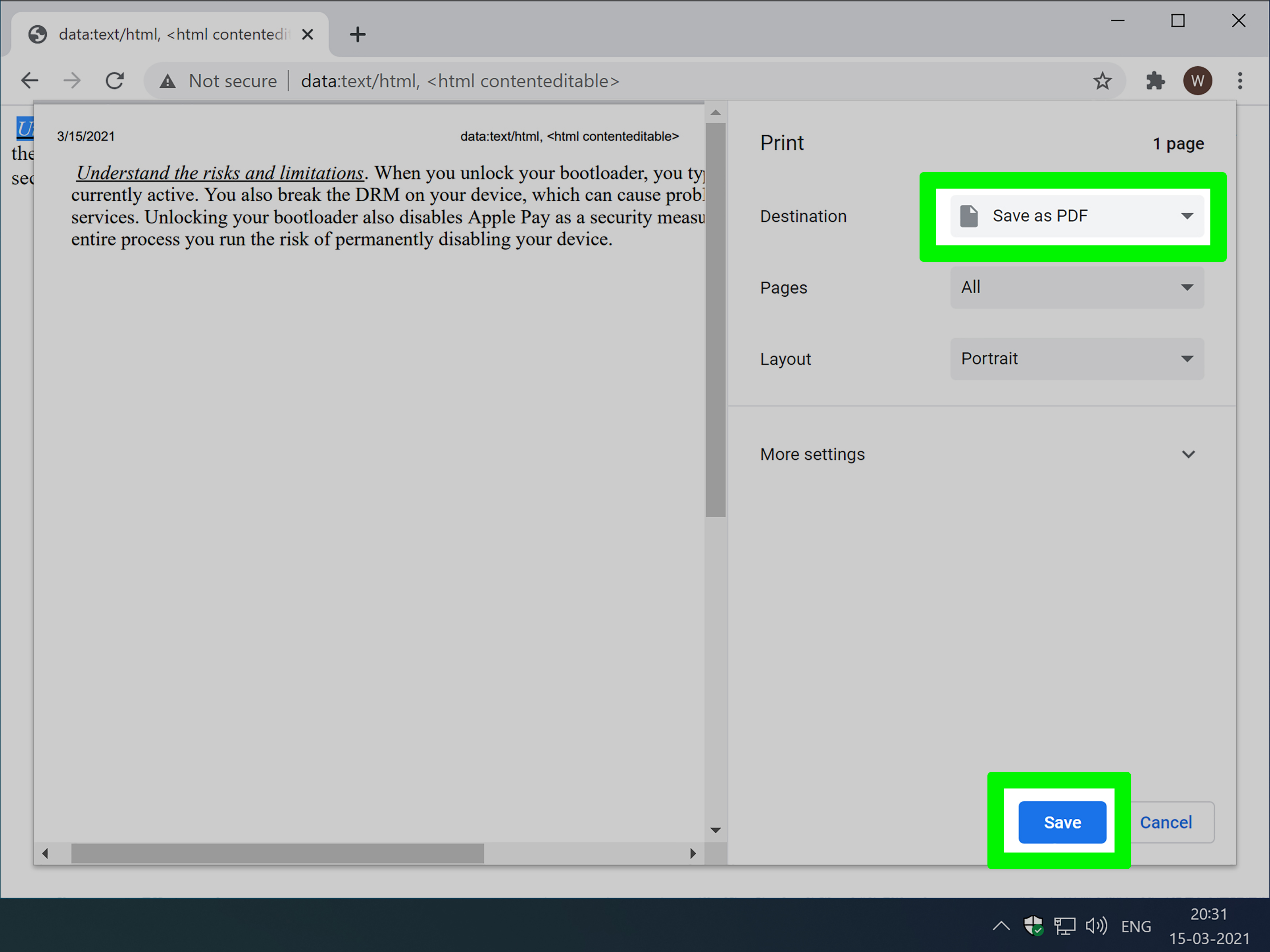Open the Extensions puzzle icon
1270x952 pixels.
1155,81
